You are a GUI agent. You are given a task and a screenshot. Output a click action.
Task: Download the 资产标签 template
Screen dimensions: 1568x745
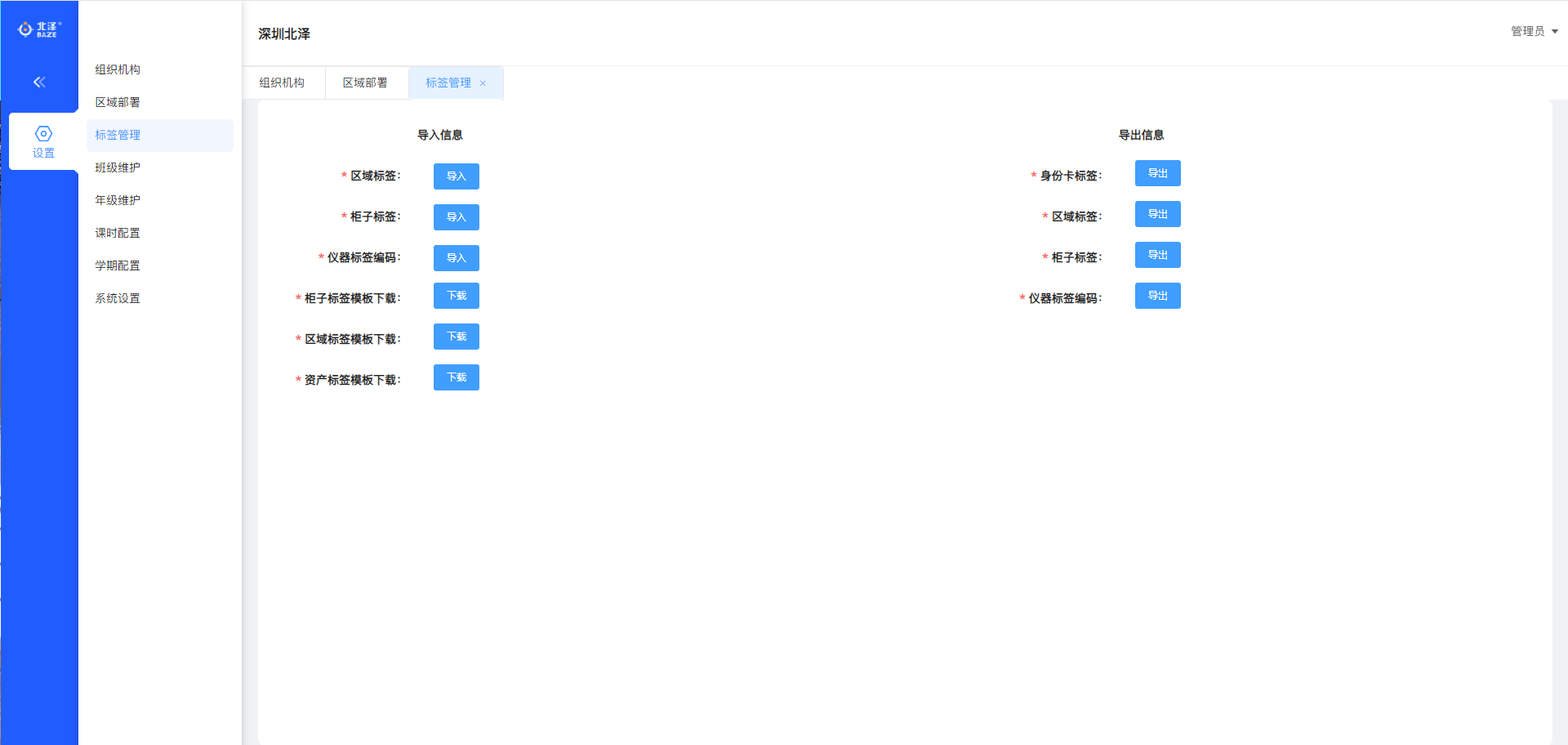pyautogui.click(x=456, y=377)
